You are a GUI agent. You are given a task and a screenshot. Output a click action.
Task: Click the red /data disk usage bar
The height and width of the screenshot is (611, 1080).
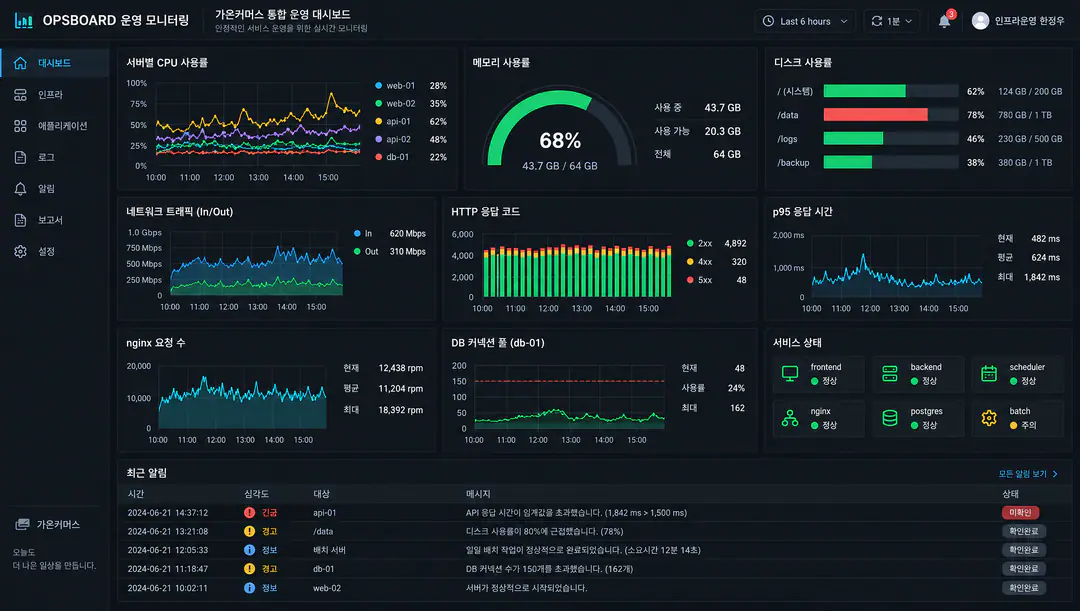click(891, 114)
